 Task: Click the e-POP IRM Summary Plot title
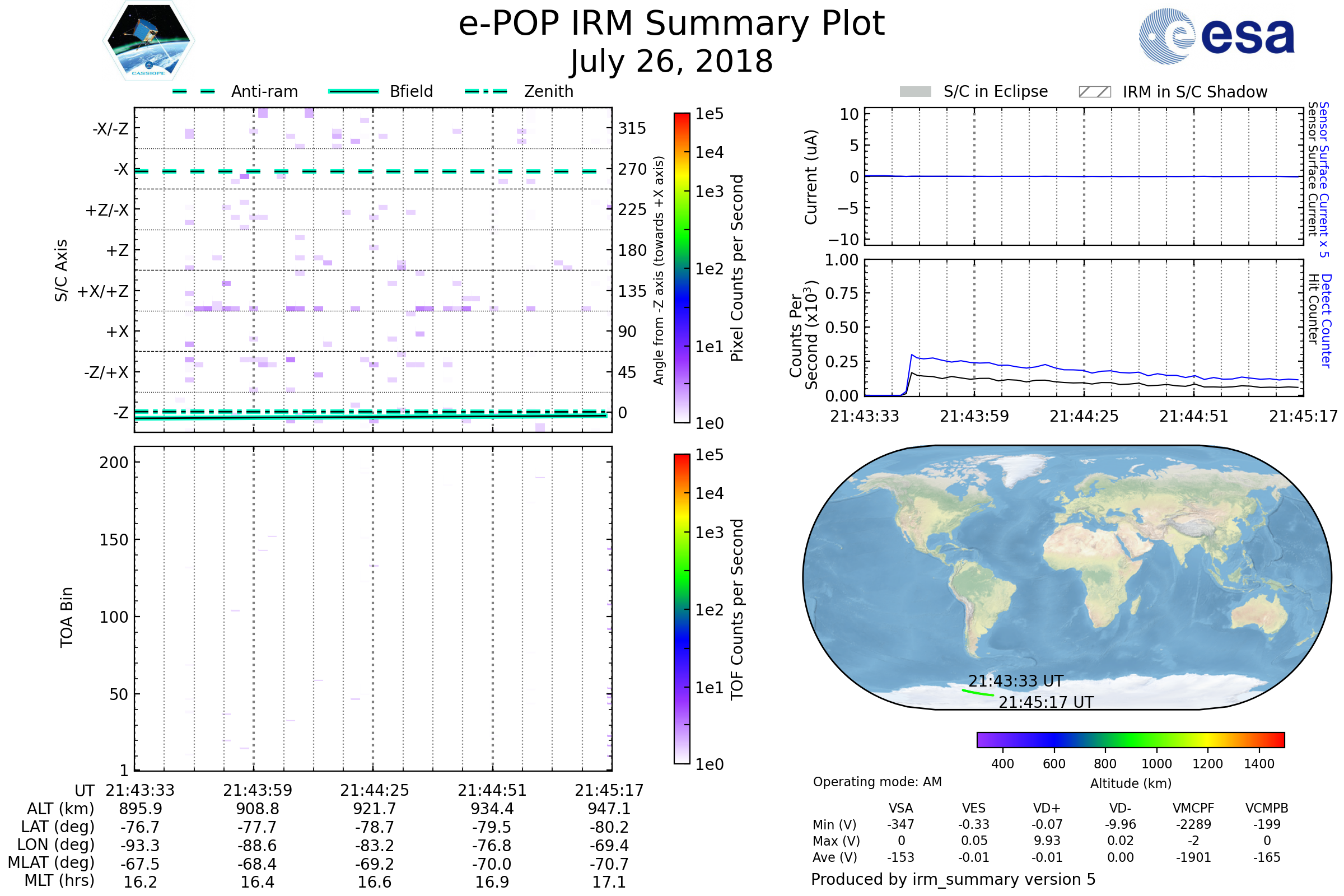pos(671,24)
